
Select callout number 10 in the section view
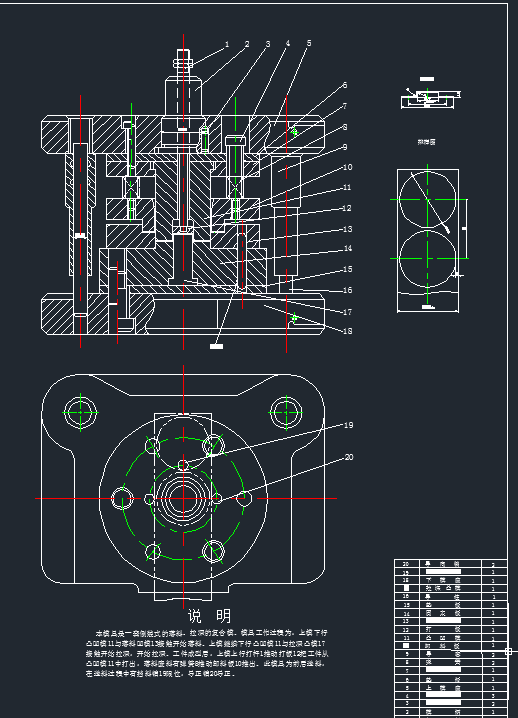pyautogui.click(x=348, y=167)
